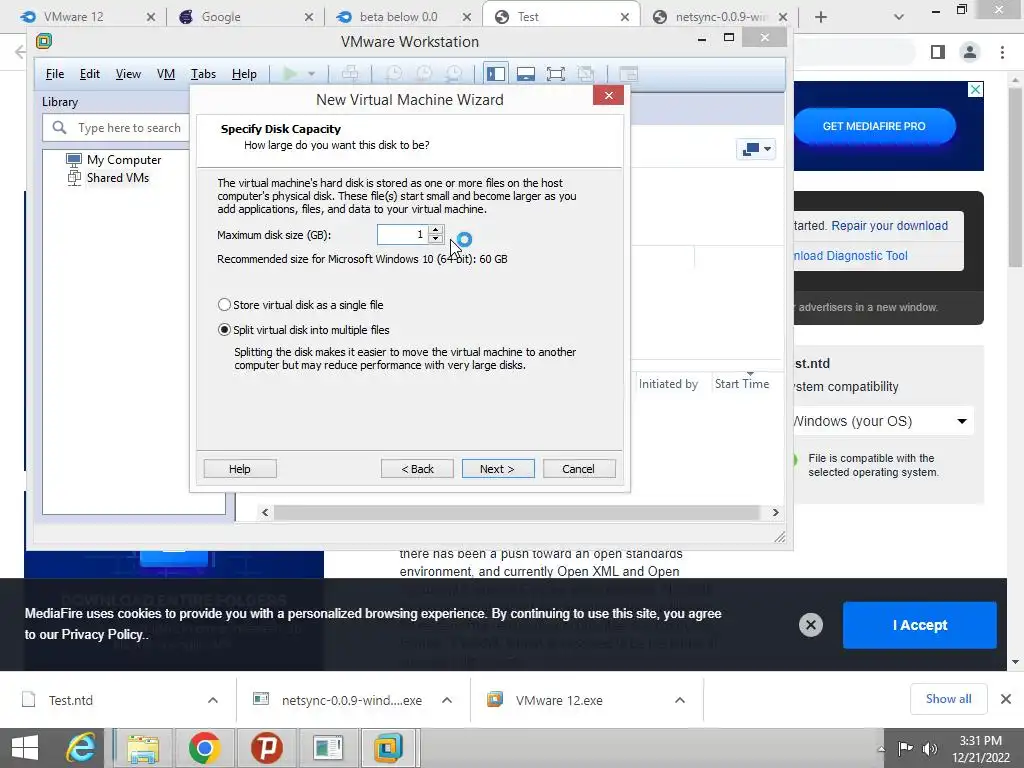
Task: Open the power options arrow beside play icon
Action: click(312, 74)
